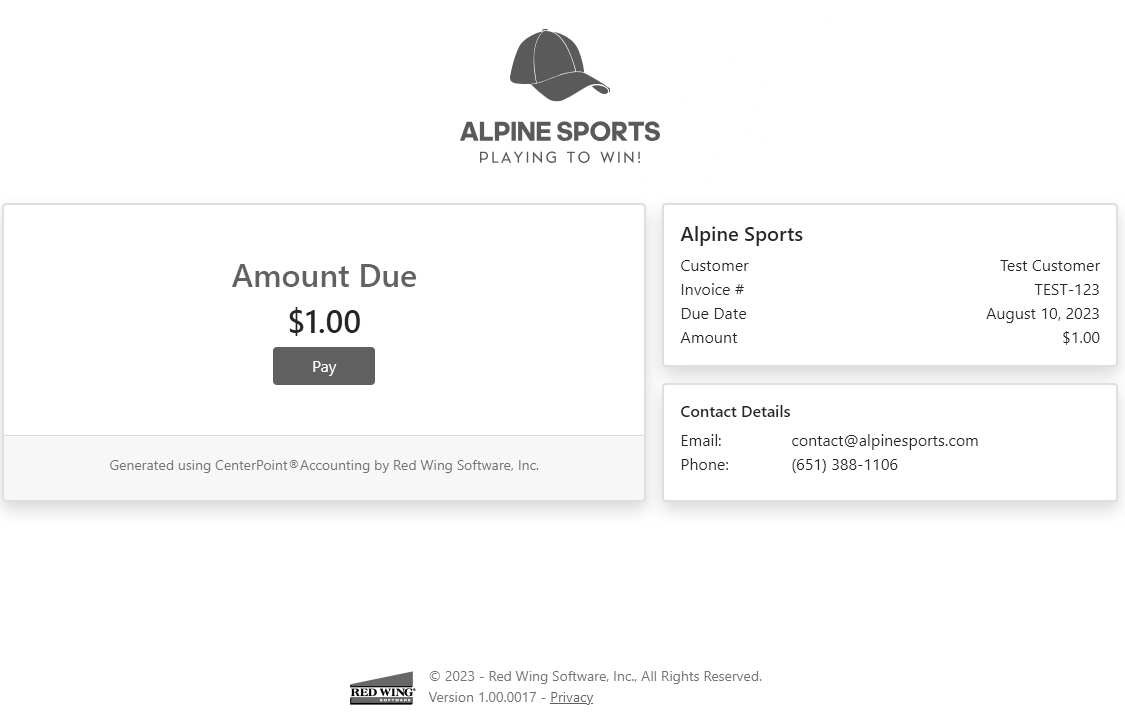Image resolution: width=1125 pixels, height=720 pixels.
Task: Click the Invoice # label
Action: pyautogui.click(x=712, y=290)
